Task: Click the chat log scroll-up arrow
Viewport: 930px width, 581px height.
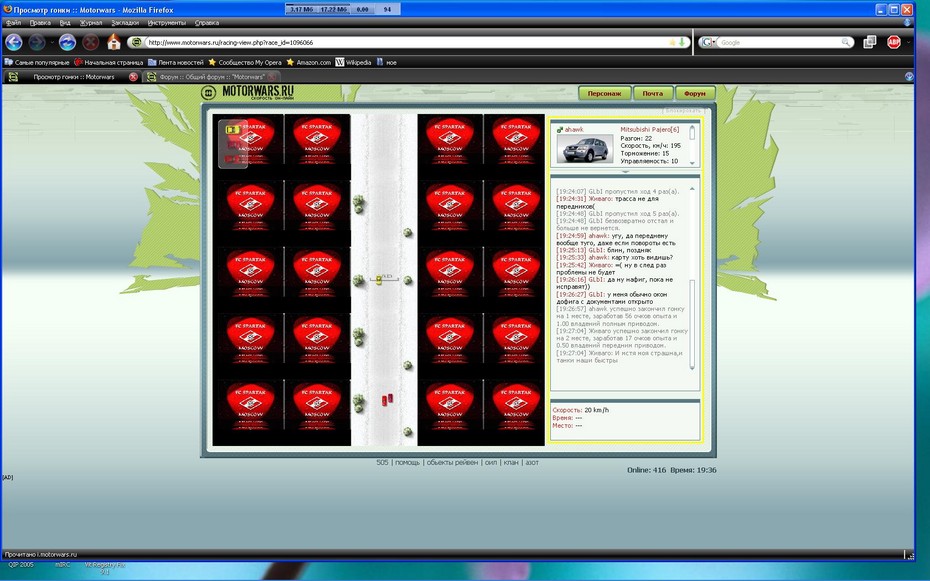Action: [x=692, y=189]
